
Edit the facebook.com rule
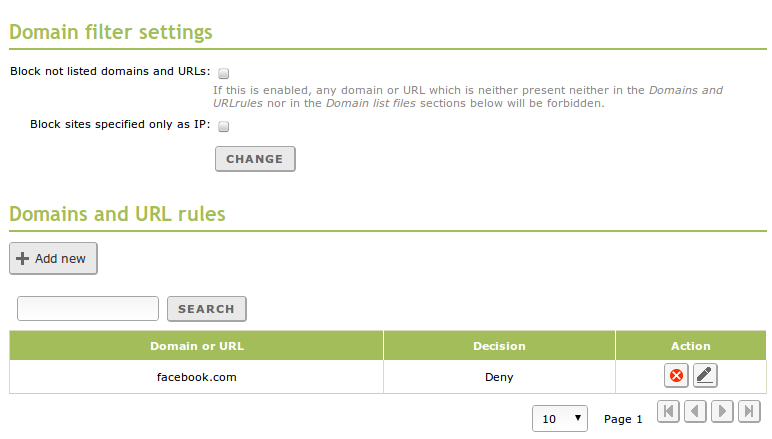tap(705, 376)
